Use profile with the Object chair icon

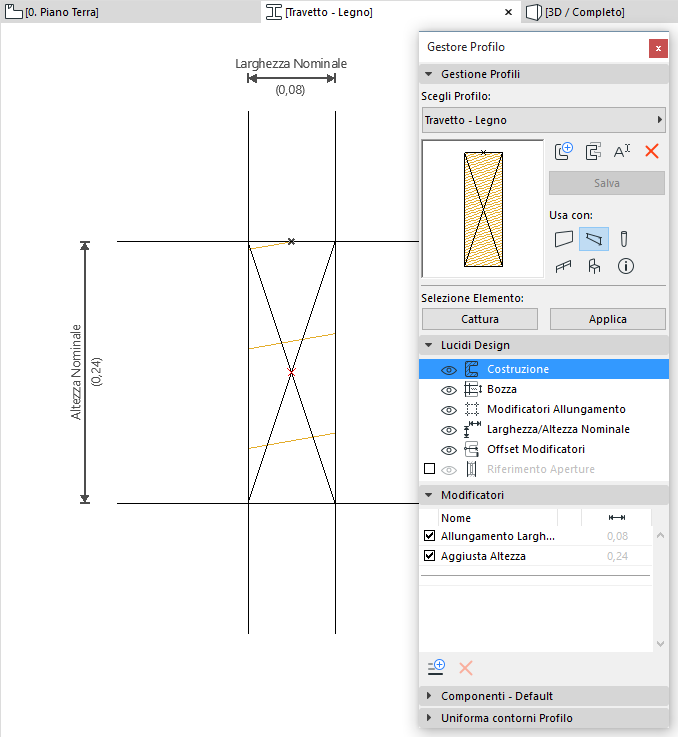click(594, 267)
